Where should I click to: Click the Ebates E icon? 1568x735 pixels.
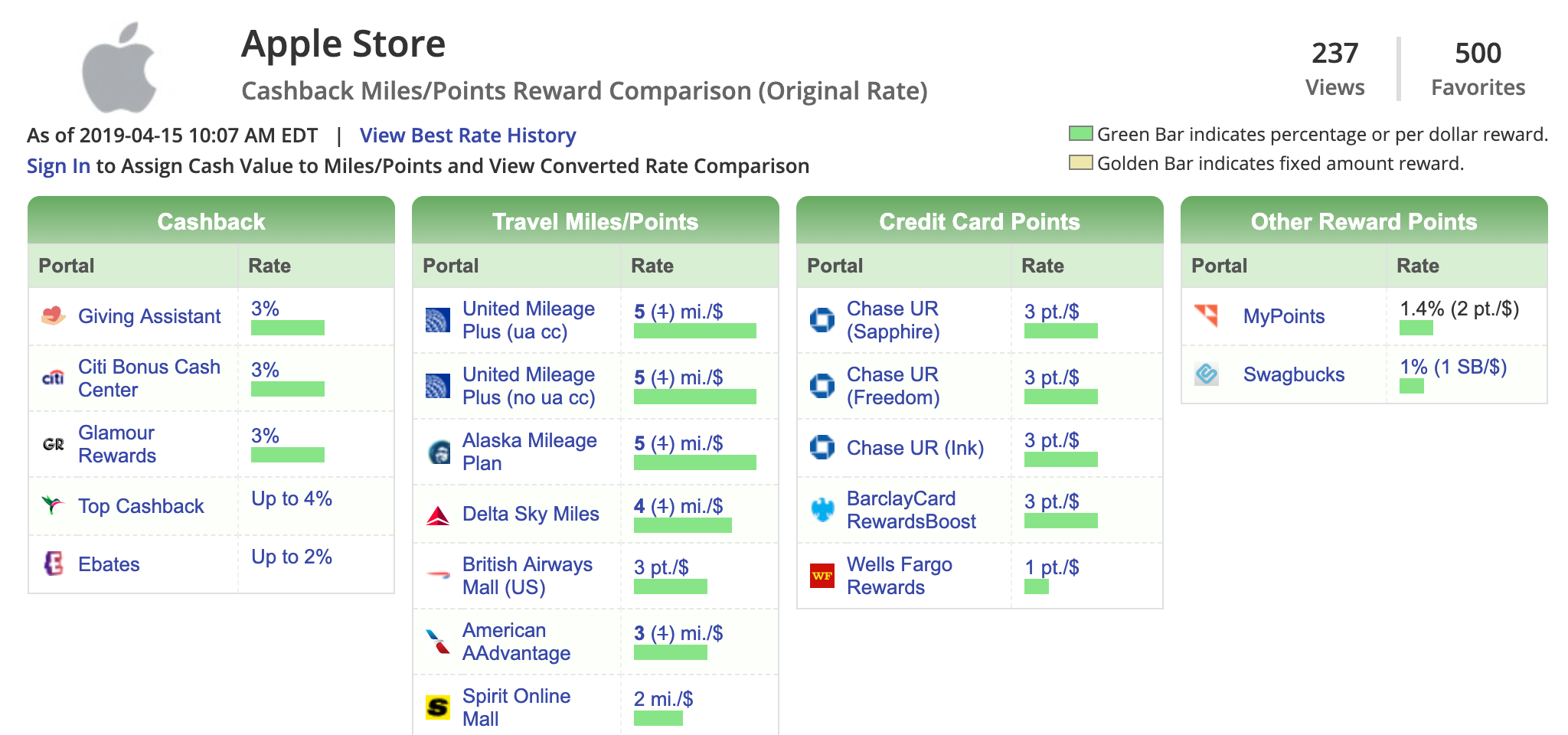53,563
